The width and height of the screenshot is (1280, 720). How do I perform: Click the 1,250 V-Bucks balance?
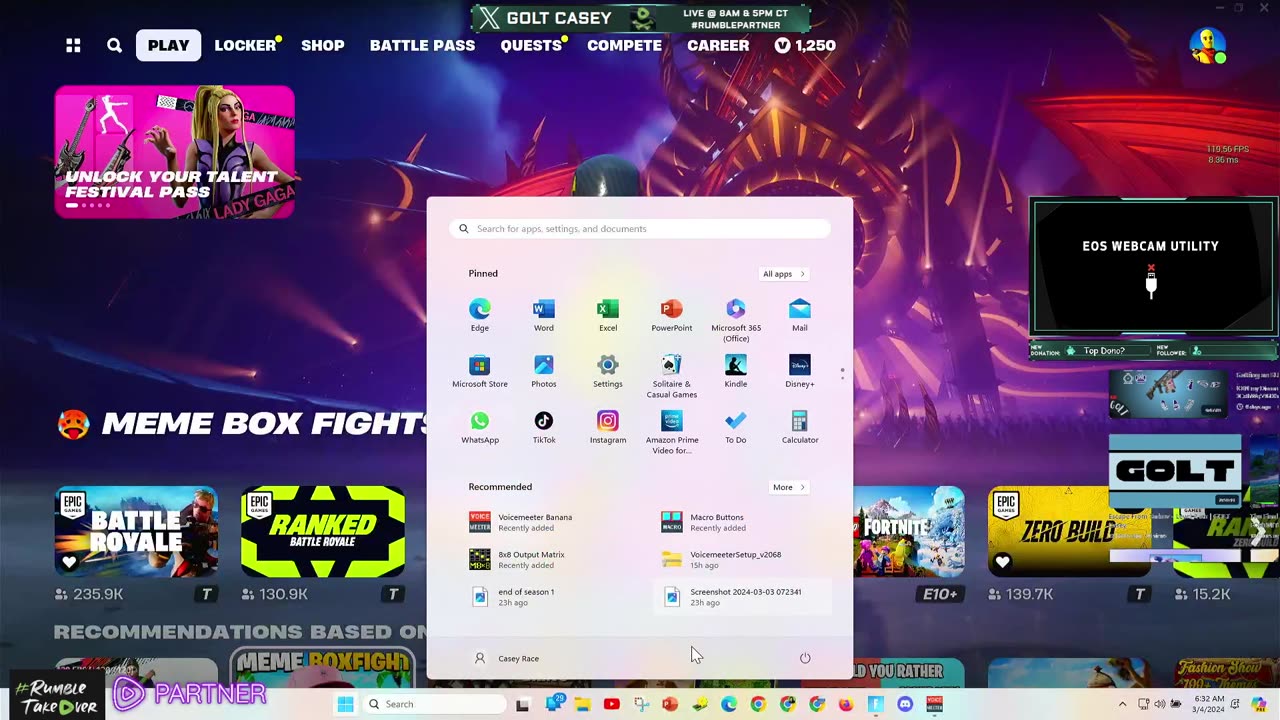(x=805, y=45)
